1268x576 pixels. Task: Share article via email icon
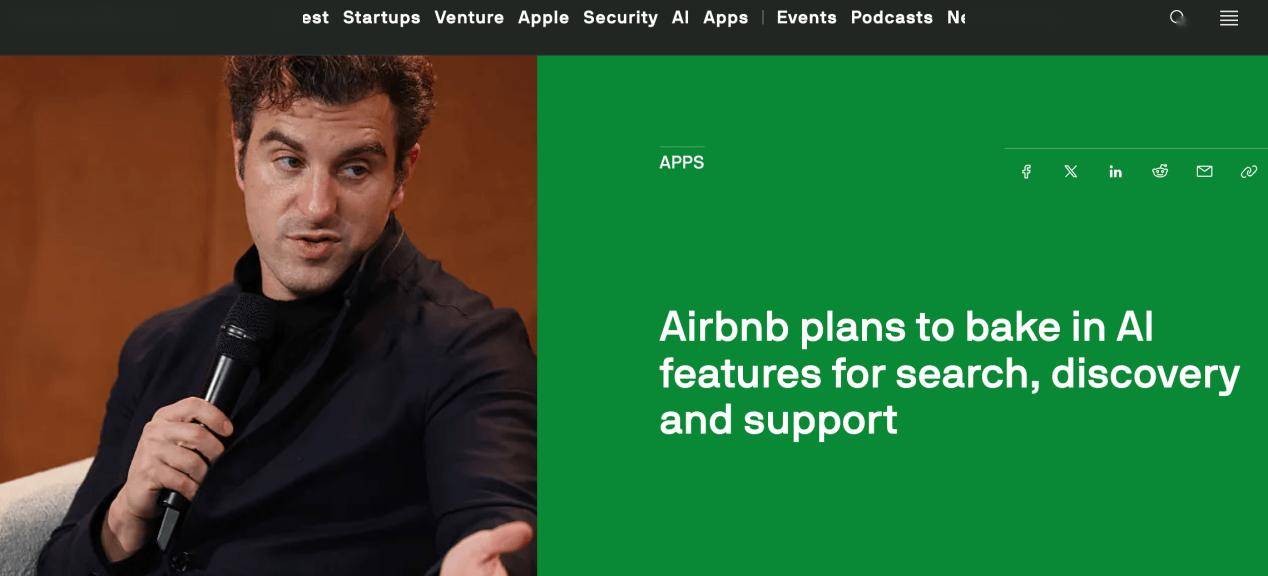click(x=1204, y=172)
